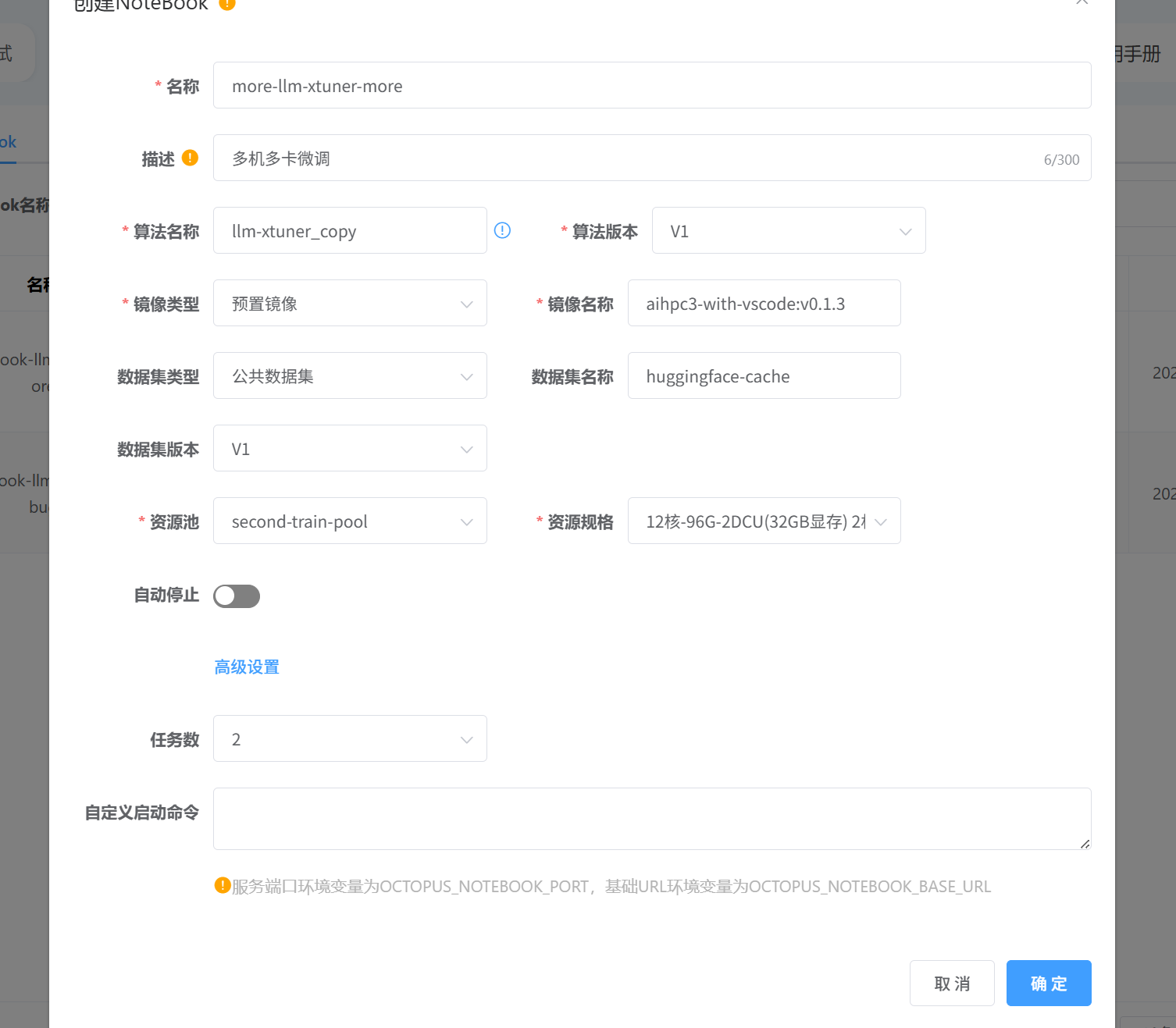Expand the 算法版本 V1 dropdown
Screen dimensions: 1176x1028
(788, 231)
